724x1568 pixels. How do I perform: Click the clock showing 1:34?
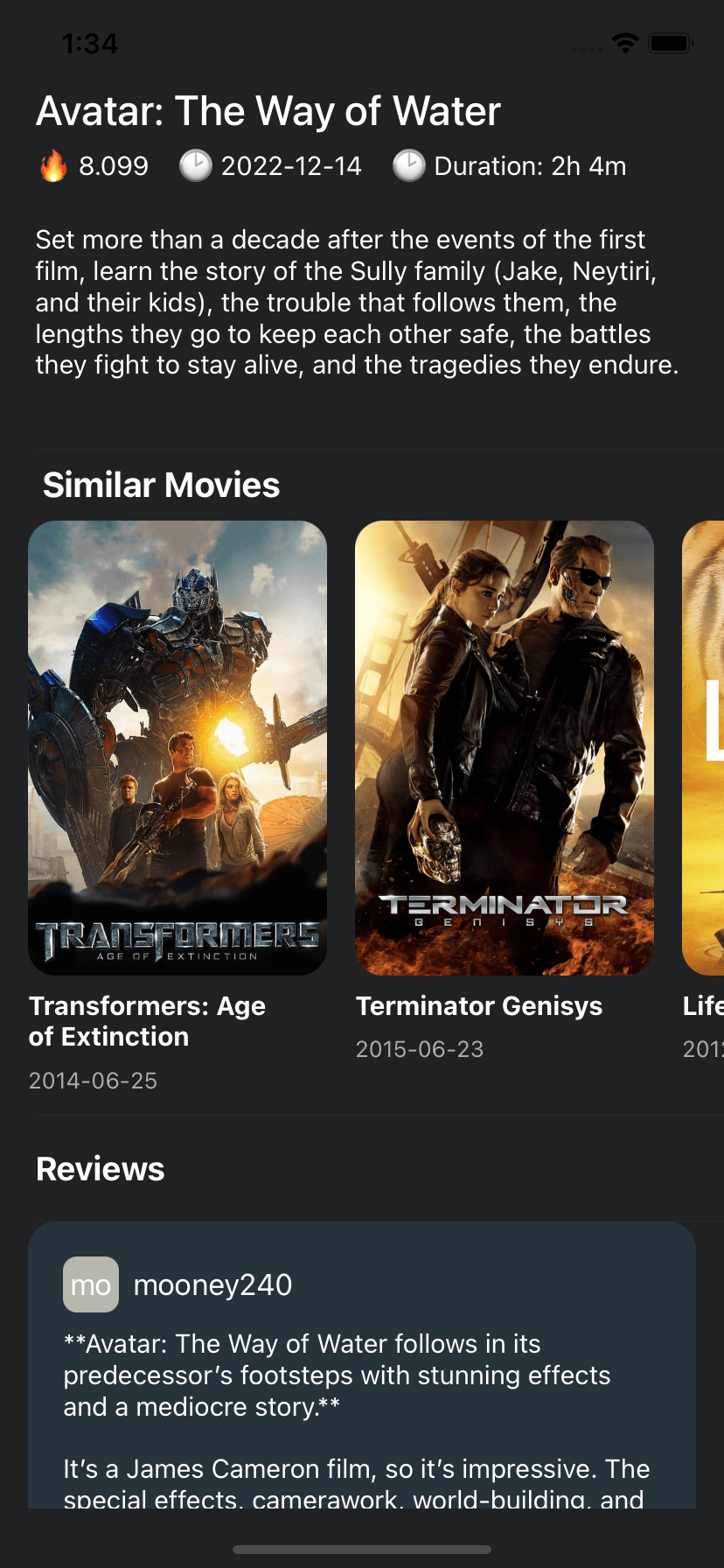90,42
